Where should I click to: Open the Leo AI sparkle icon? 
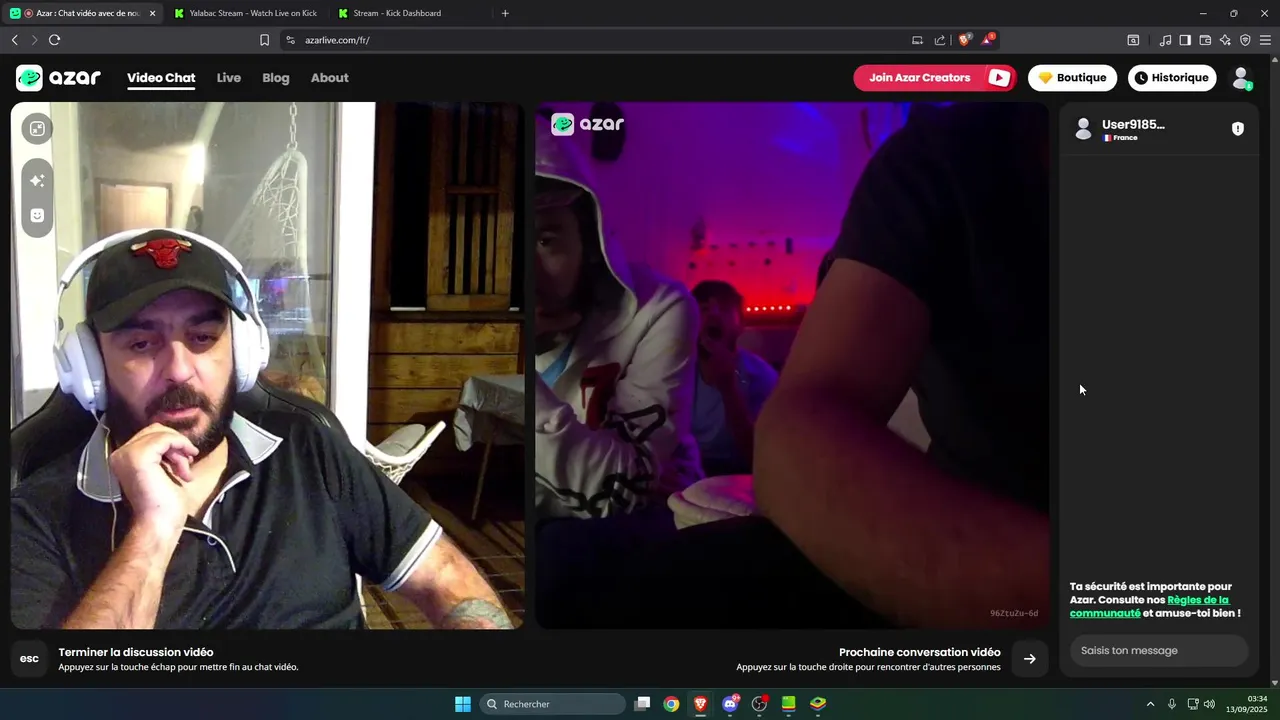[1225, 40]
